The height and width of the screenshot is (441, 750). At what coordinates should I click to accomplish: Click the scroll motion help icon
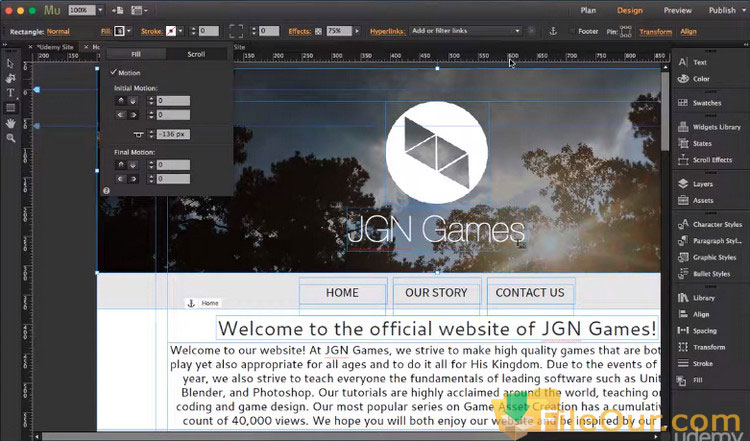coord(106,190)
